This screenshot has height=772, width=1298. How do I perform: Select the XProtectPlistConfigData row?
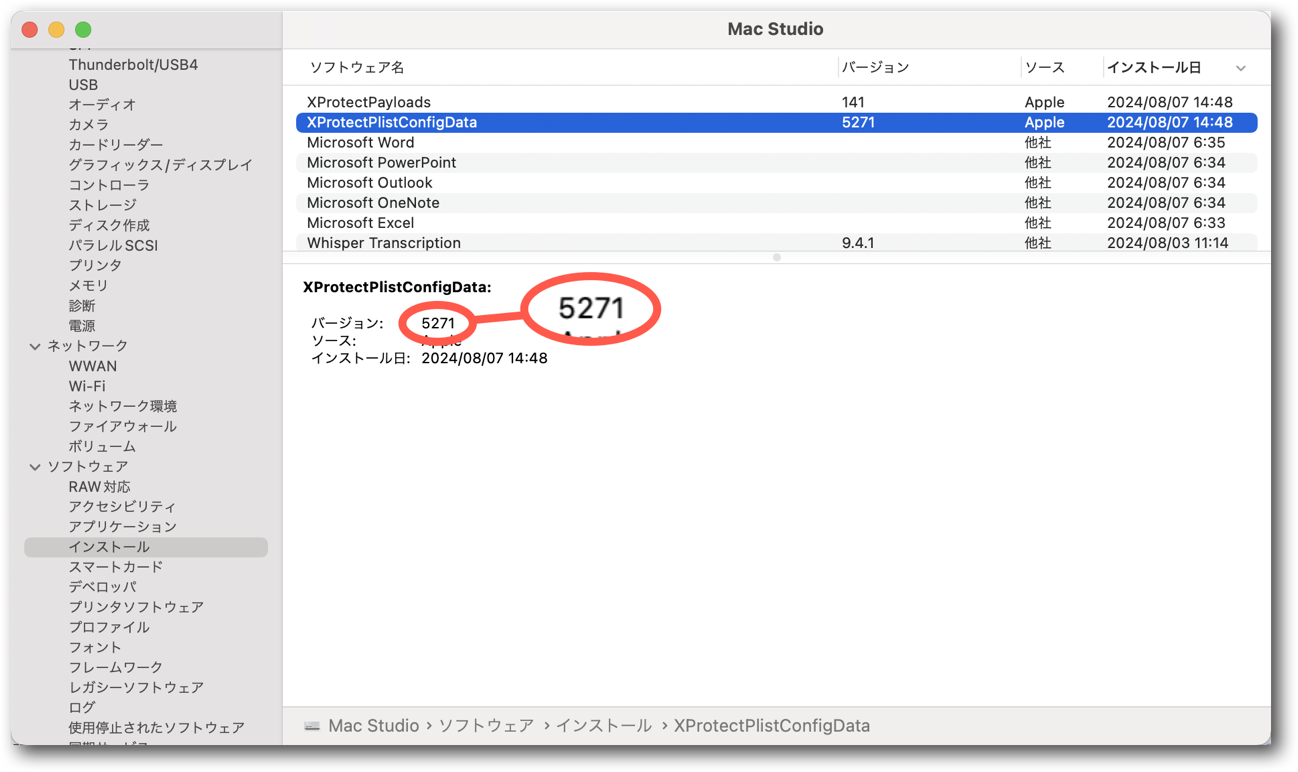coord(776,122)
